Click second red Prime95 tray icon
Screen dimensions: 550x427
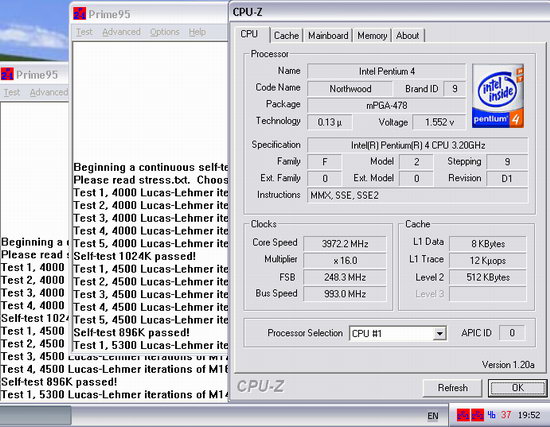tap(477, 415)
